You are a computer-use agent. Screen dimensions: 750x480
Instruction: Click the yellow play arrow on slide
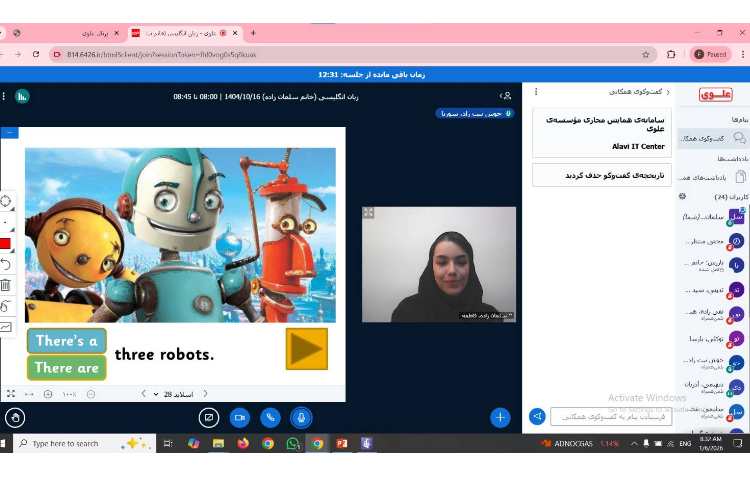click(307, 349)
